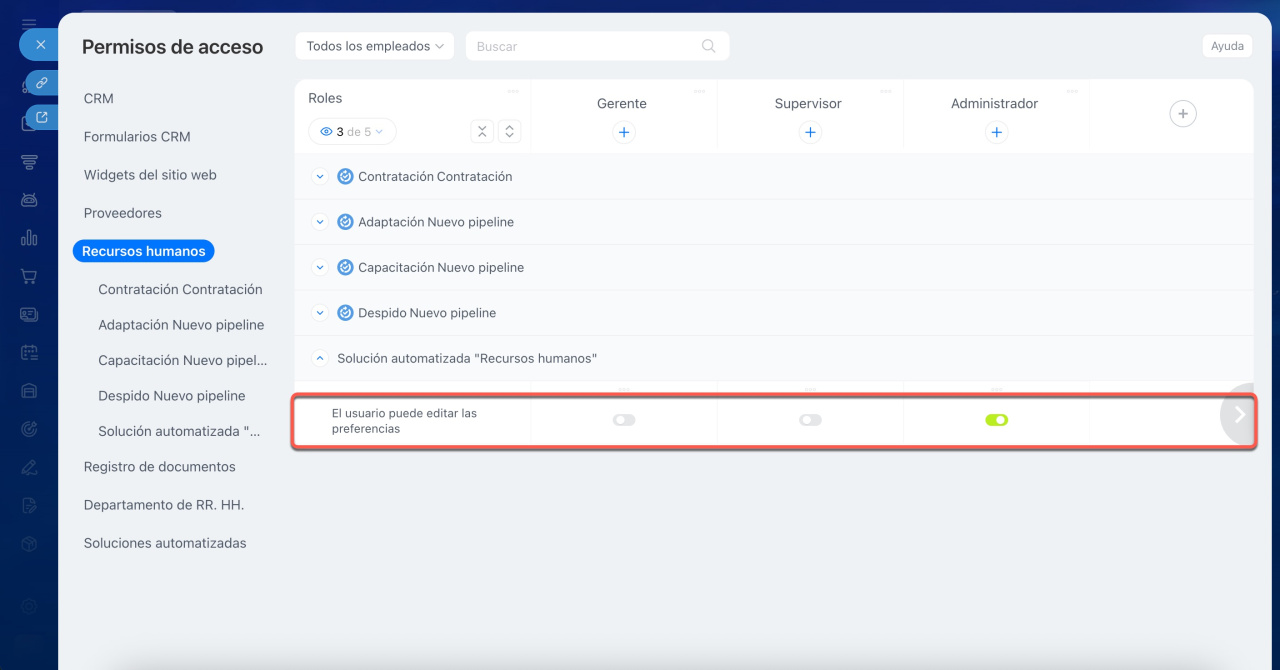Open the "Todos los empleados" dropdown

point(375,46)
